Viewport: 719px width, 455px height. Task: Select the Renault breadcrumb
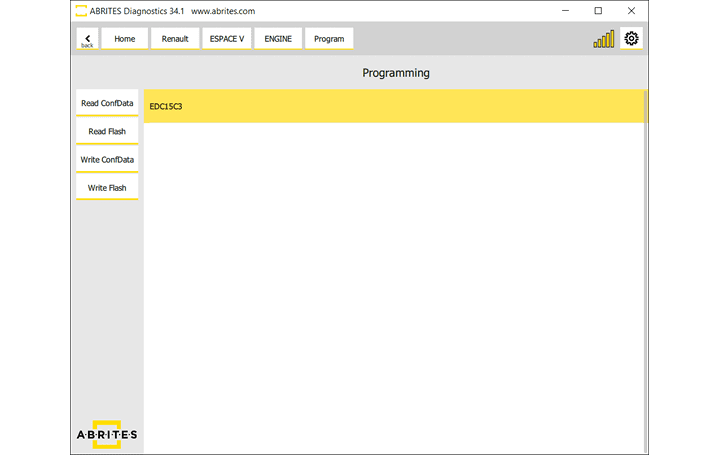tap(175, 39)
